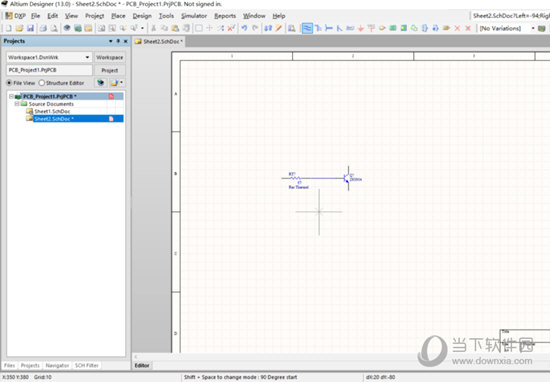Open the Workspace1.DsnWrk dropdown

[x=87, y=57]
